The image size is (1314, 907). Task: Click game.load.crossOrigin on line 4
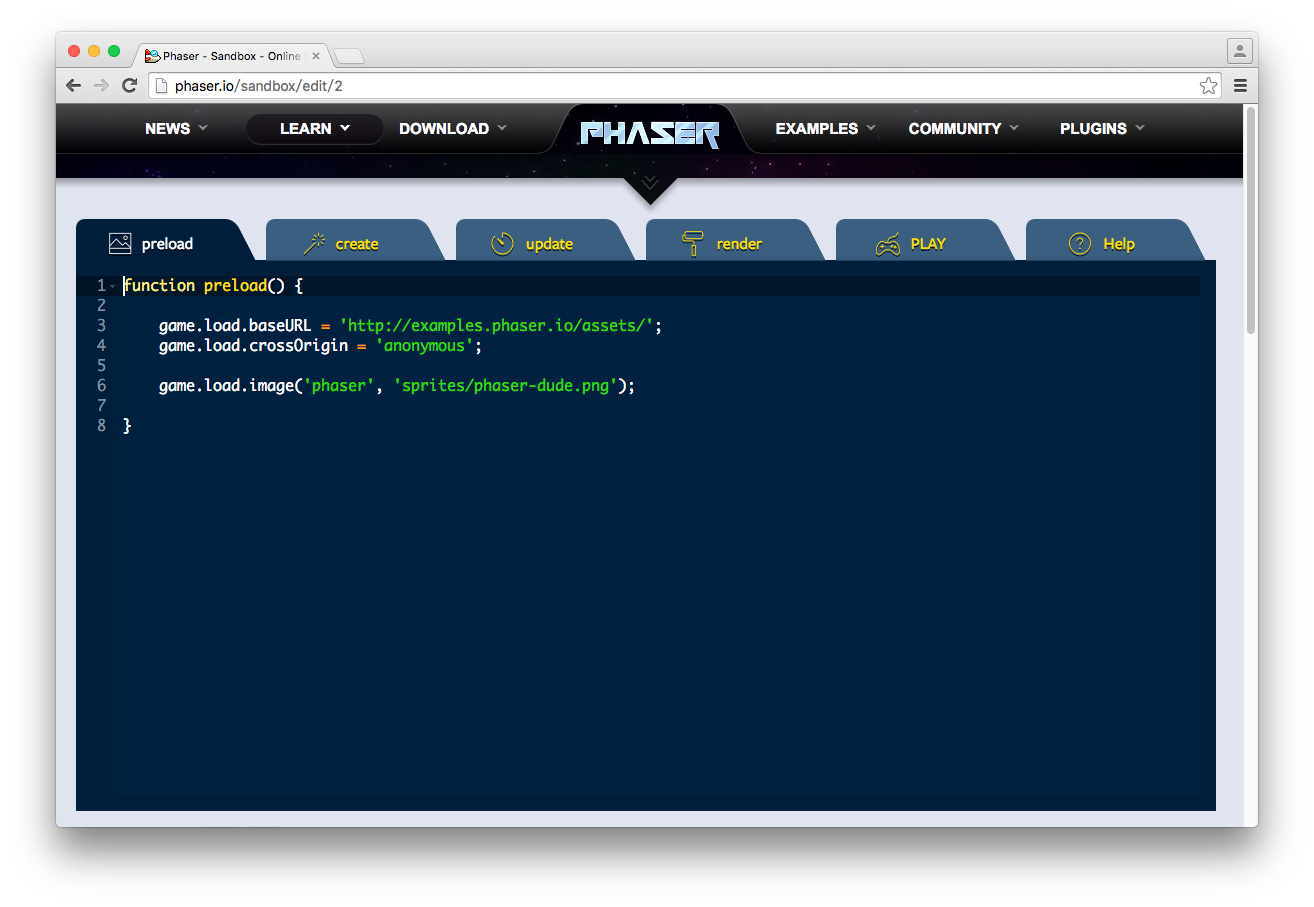point(253,346)
